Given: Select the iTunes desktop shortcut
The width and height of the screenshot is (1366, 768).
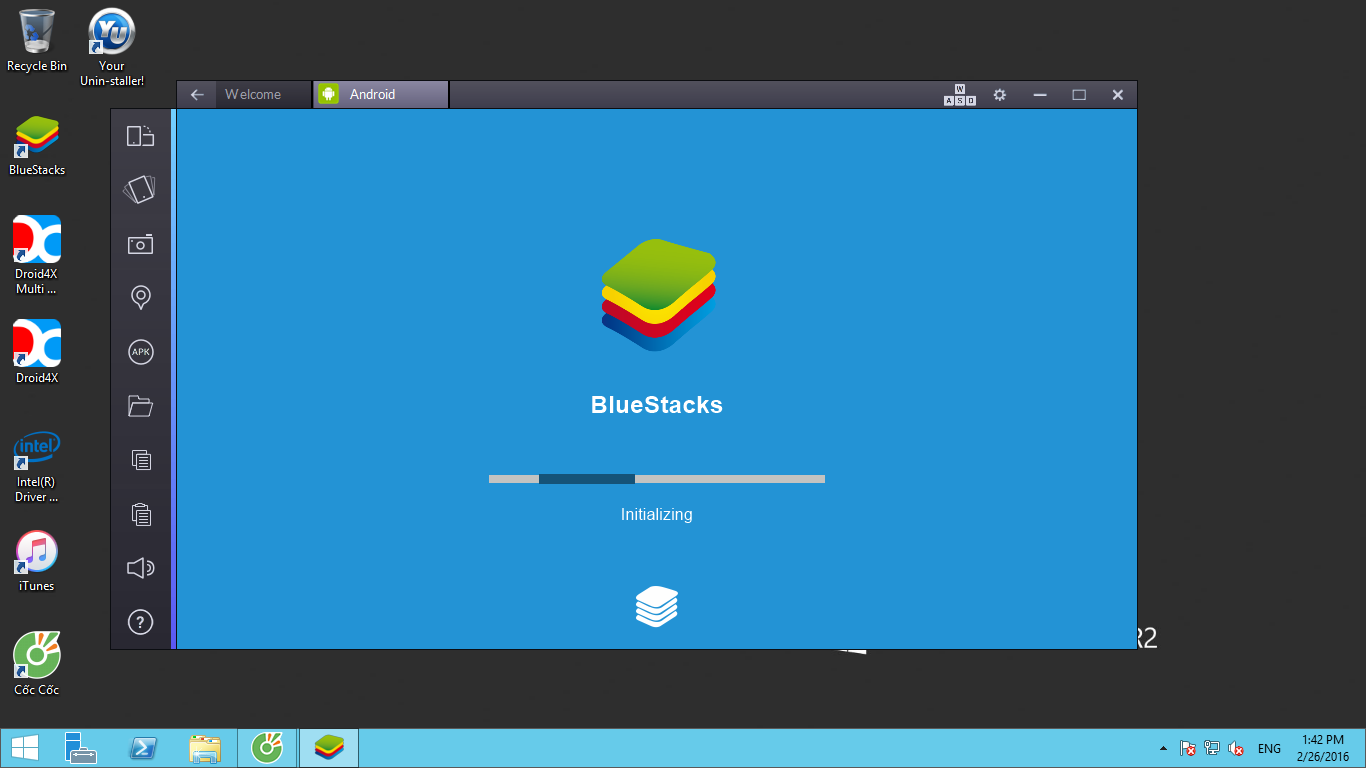Looking at the screenshot, I should (x=37, y=561).
